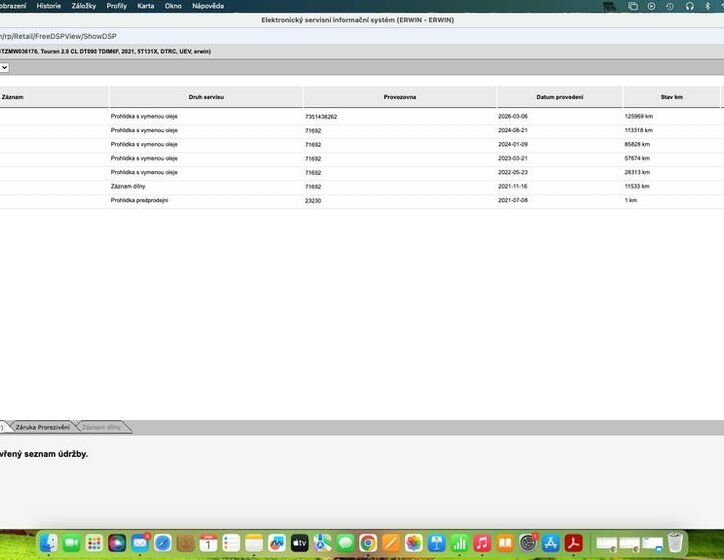Open the Záložky menu
Viewport: 724px width, 560px height.
tap(84, 6)
